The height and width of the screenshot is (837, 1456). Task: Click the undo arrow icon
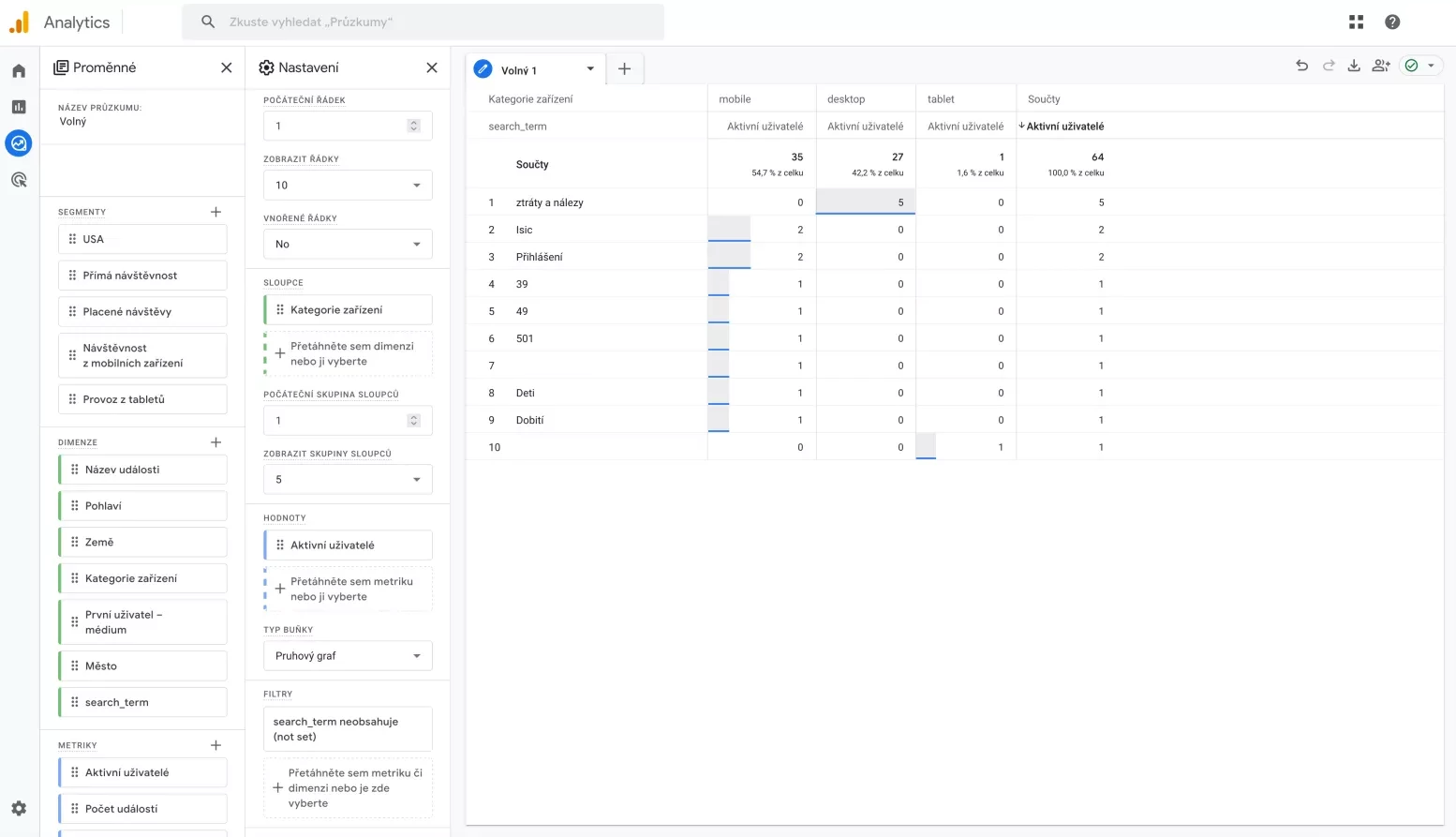click(1301, 66)
